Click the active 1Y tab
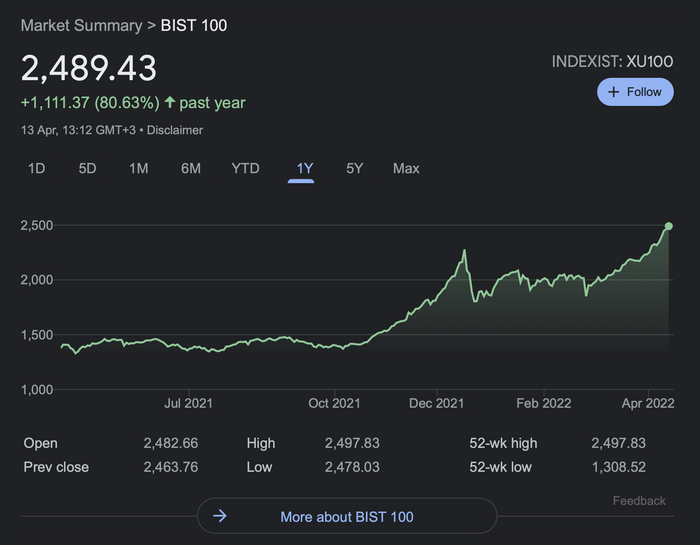The image size is (700, 545). click(x=304, y=168)
